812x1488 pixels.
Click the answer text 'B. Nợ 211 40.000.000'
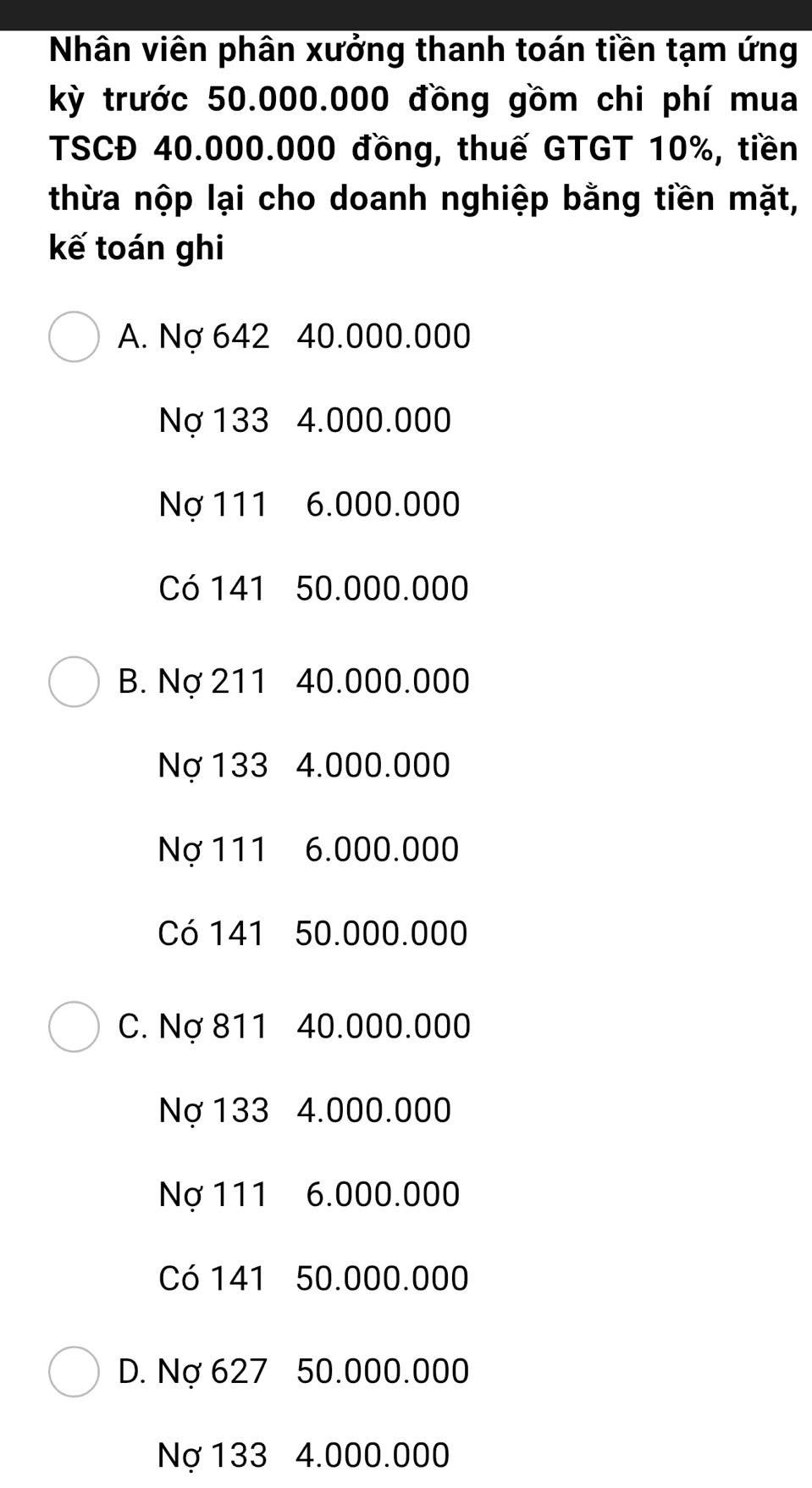(x=294, y=682)
